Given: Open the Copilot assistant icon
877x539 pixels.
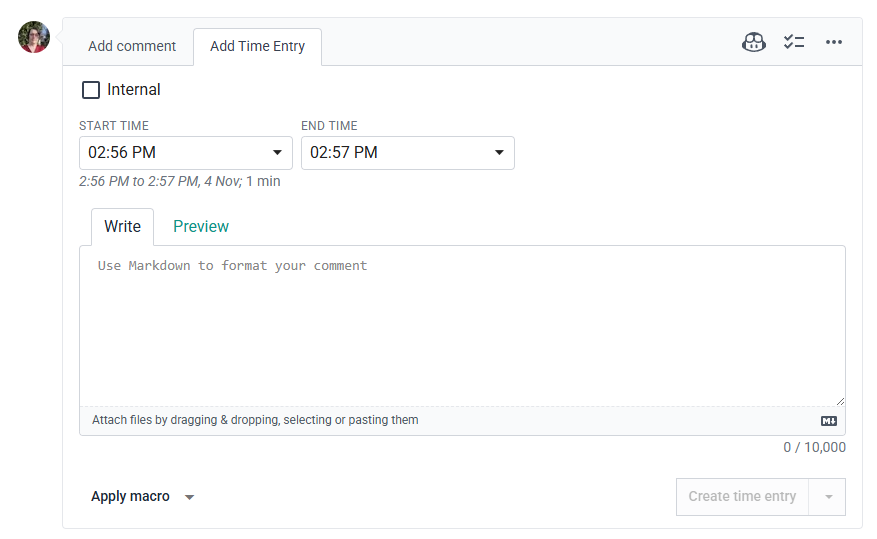Looking at the screenshot, I should (x=754, y=42).
